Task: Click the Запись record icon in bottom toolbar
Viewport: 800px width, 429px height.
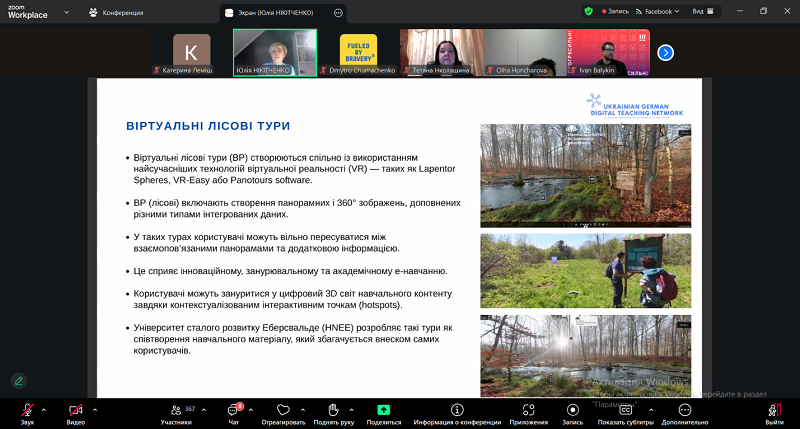Action: click(572, 411)
